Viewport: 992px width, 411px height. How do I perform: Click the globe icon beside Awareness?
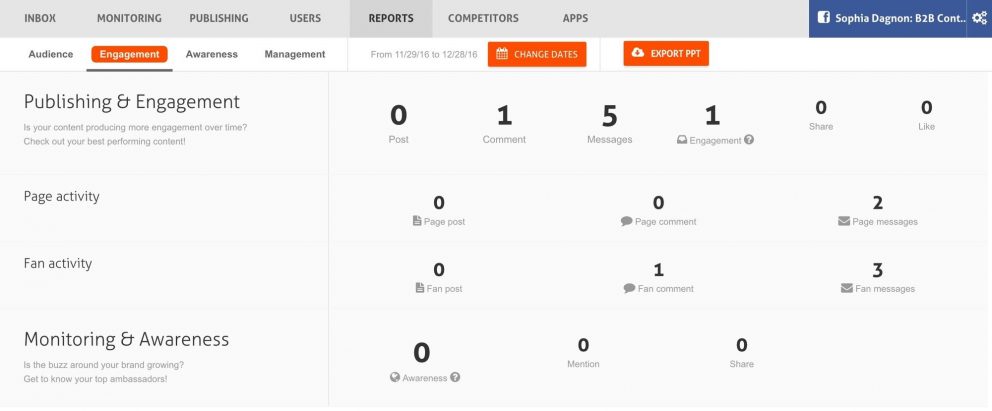coord(395,377)
